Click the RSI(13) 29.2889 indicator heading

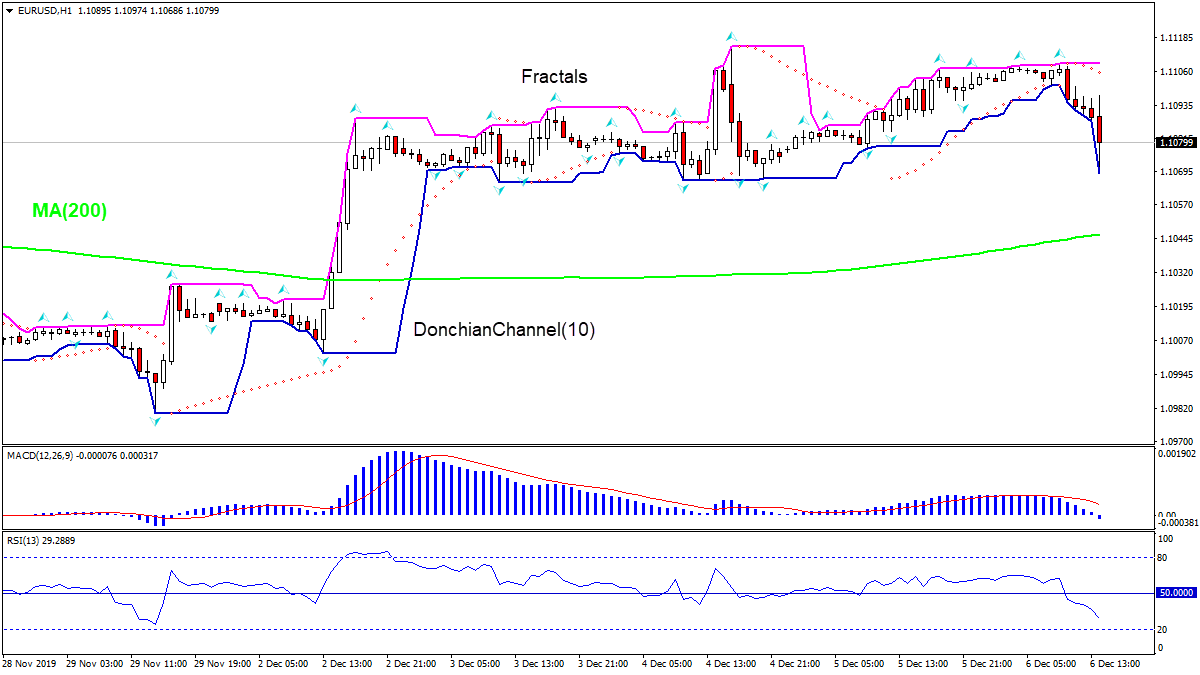click(40, 540)
